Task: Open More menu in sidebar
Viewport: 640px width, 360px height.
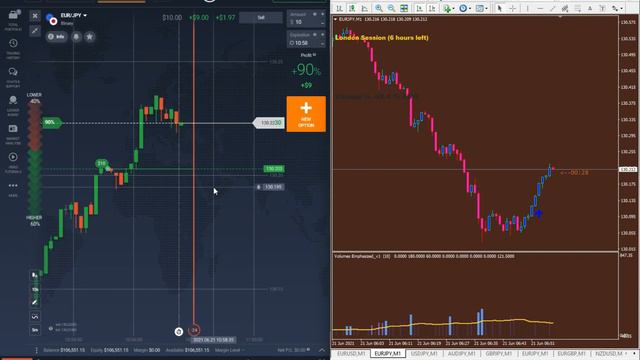Action: (x=13, y=189)
